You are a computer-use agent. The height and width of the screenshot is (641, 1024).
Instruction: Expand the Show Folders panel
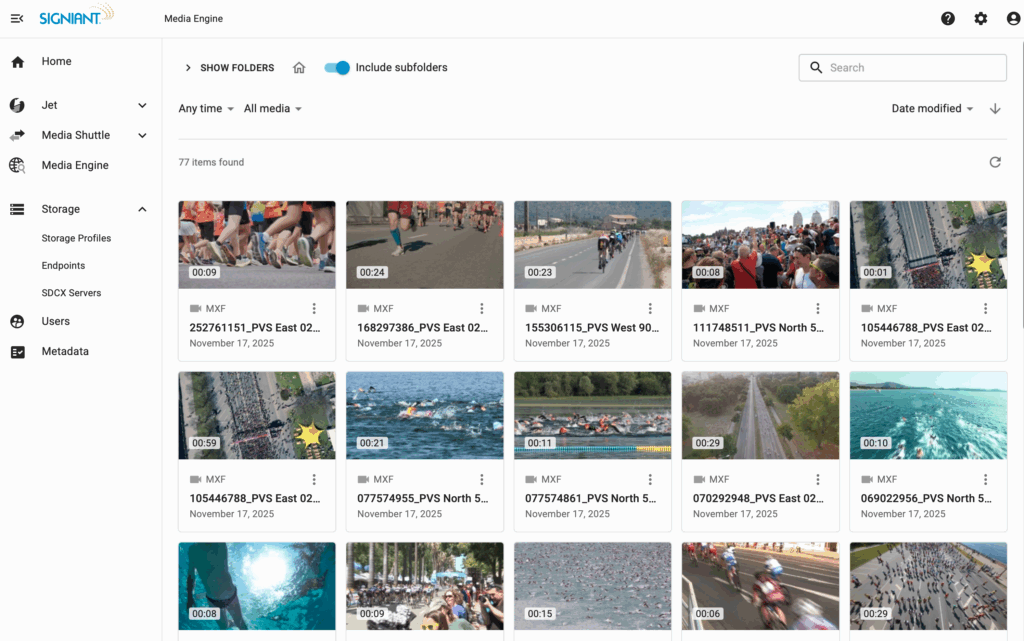point(229,68)
